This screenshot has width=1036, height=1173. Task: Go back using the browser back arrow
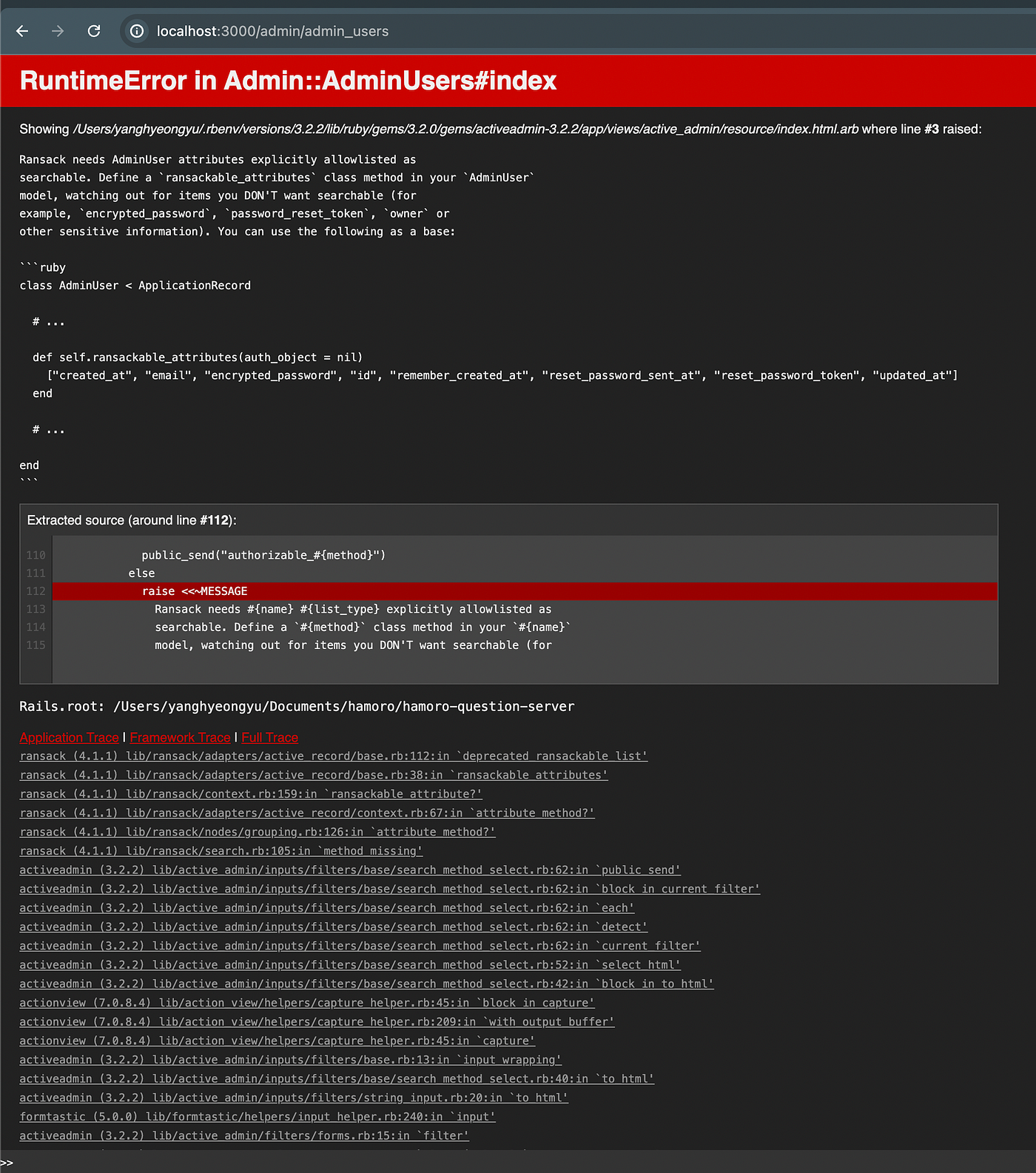tap(22, 31)
